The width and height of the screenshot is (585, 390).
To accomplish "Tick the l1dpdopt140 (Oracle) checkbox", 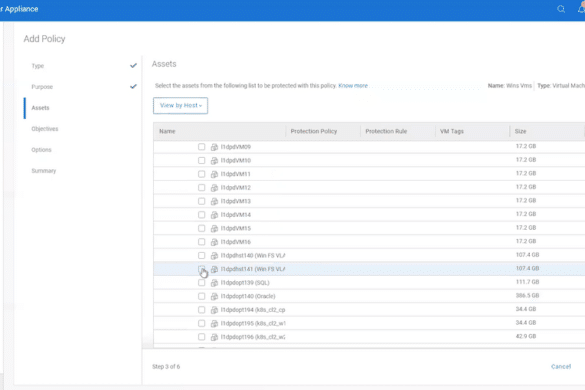I will 201,296.
